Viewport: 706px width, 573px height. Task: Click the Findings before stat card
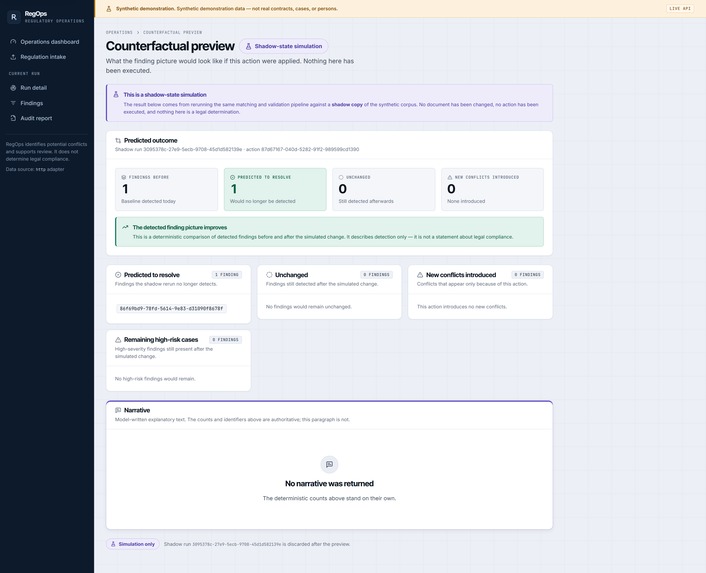(167, 189)
